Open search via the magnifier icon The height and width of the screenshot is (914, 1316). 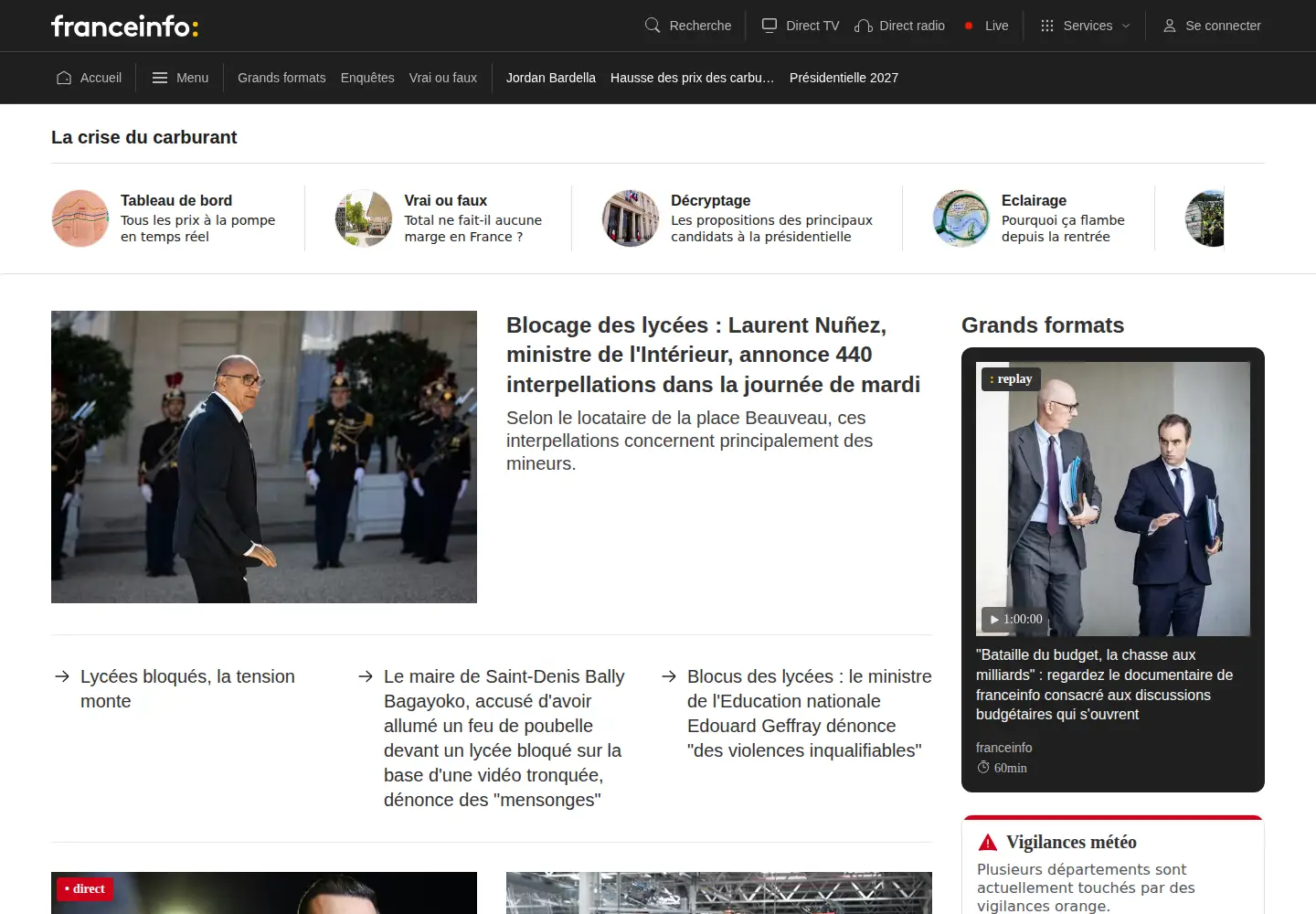(653, 26)
